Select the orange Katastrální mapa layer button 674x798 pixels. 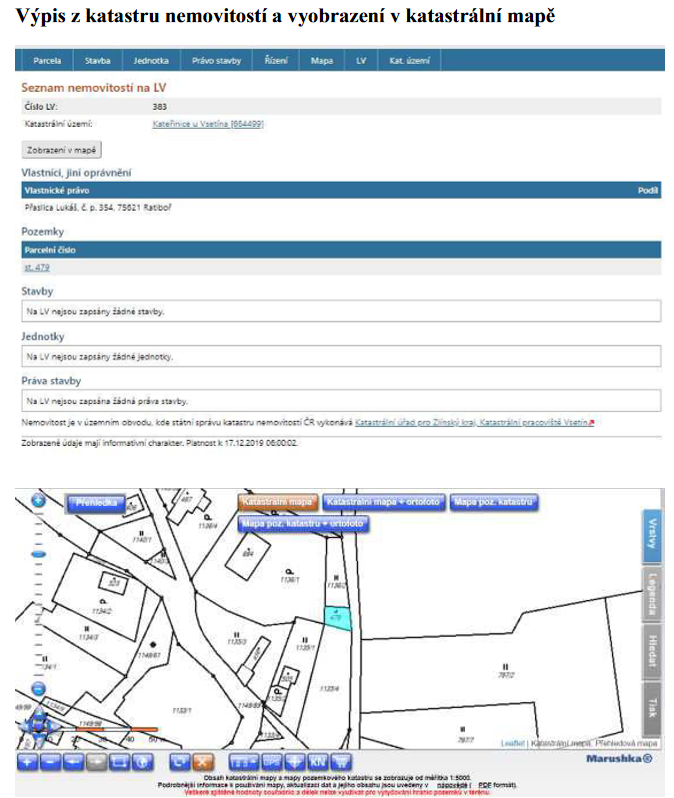click(278, 502)
